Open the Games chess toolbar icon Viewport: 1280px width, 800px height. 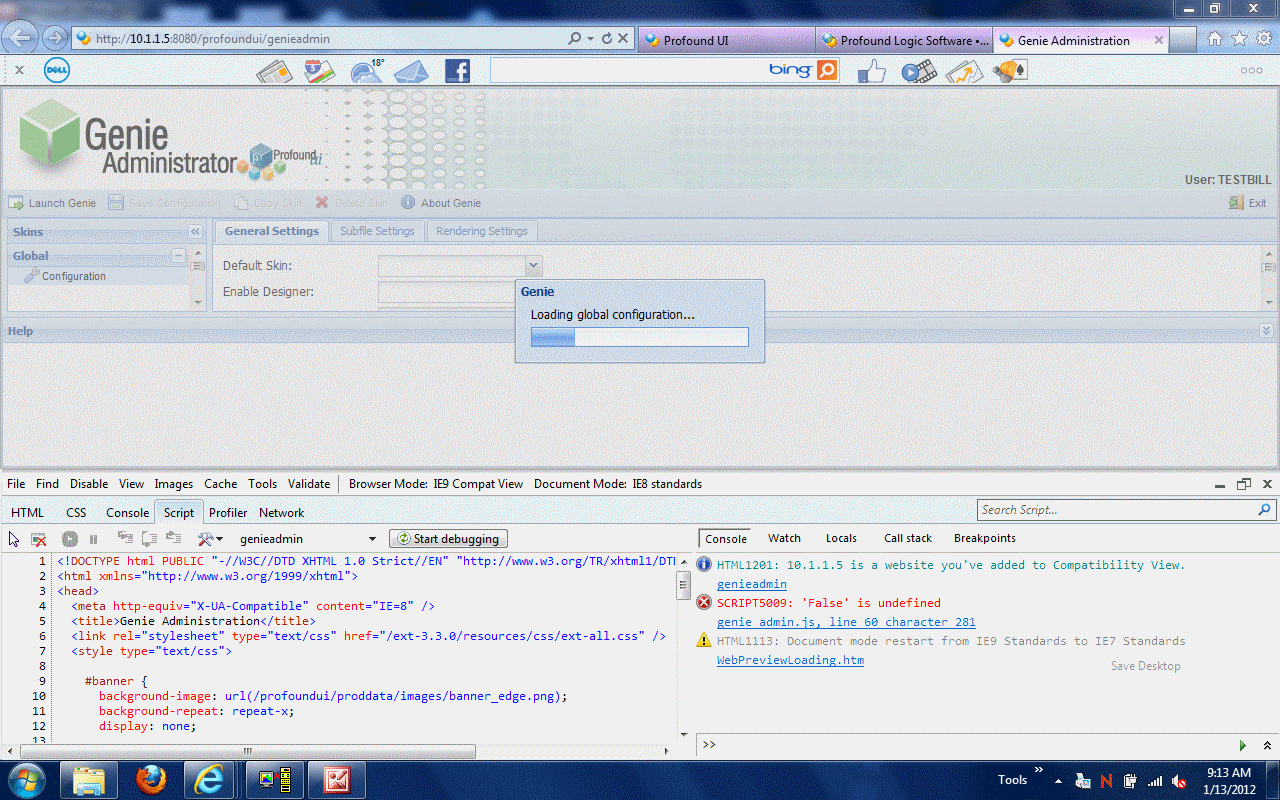click(x=1010, y=71)
